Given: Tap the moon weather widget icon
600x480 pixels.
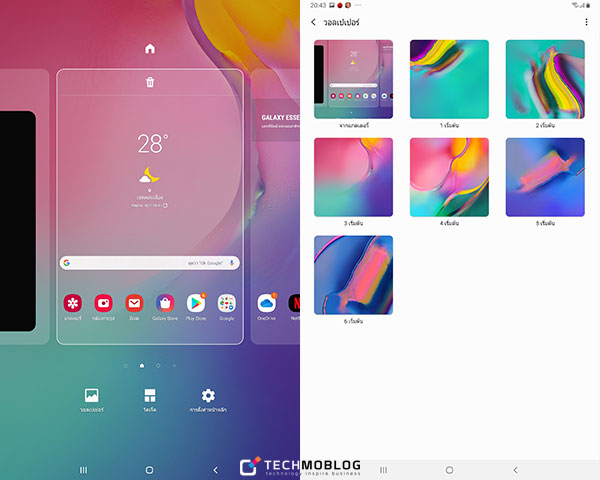Looking at the screenshot, I should [x=150, y=175].
